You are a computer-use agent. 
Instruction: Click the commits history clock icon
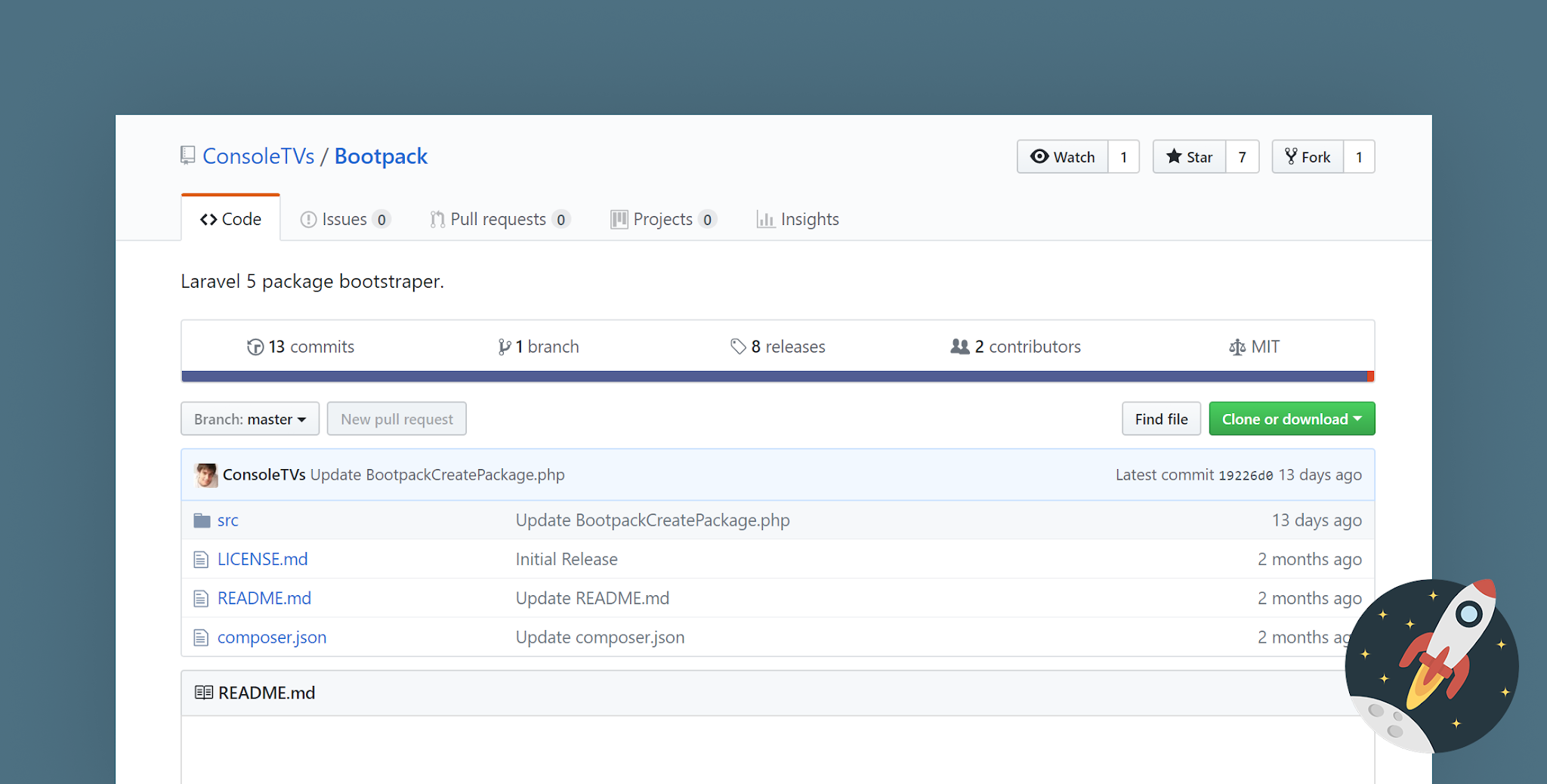tap(255, 347)
